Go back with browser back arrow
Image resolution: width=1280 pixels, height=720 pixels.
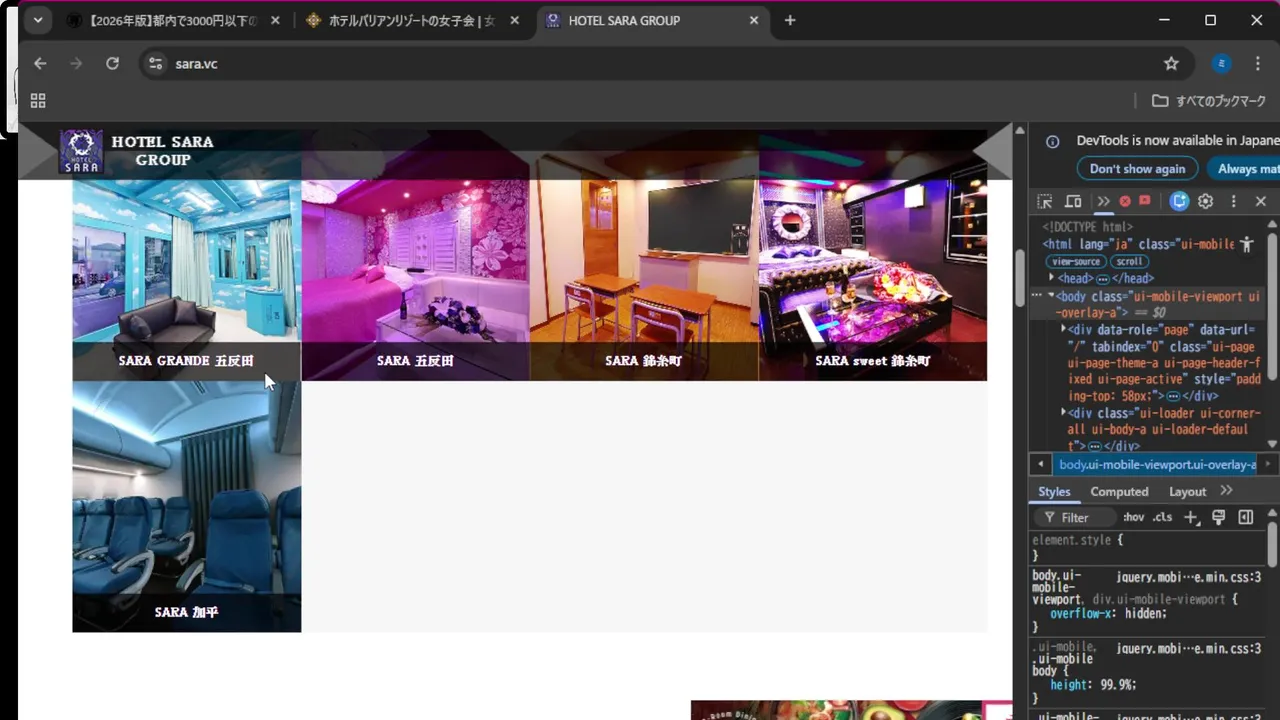click(x=40, y=63)
